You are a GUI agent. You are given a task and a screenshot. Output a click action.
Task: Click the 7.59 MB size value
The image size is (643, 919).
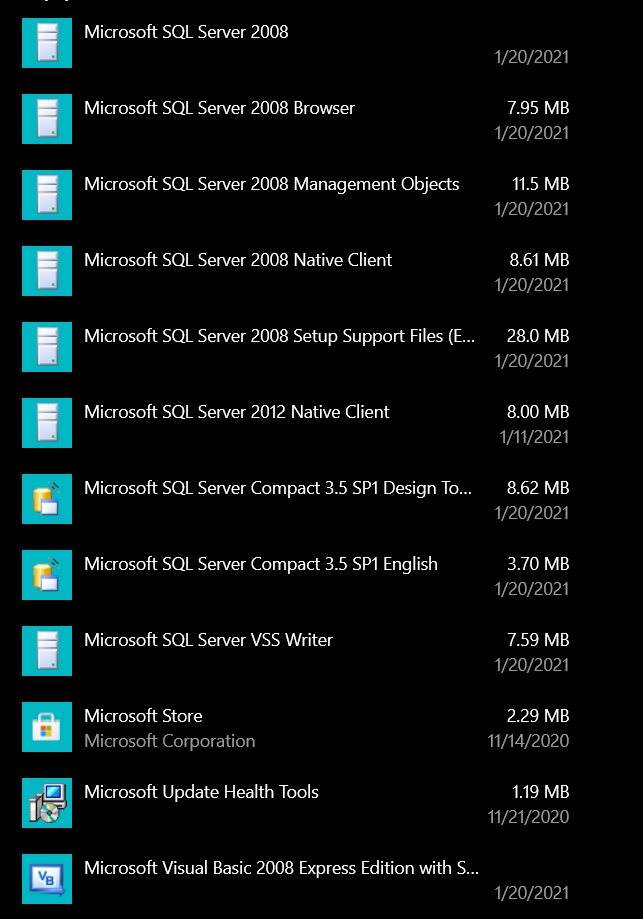[x=538, y=640]
